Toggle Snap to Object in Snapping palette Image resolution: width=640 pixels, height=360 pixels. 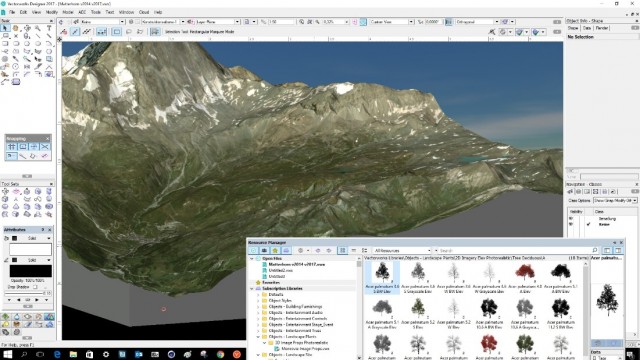23,147
